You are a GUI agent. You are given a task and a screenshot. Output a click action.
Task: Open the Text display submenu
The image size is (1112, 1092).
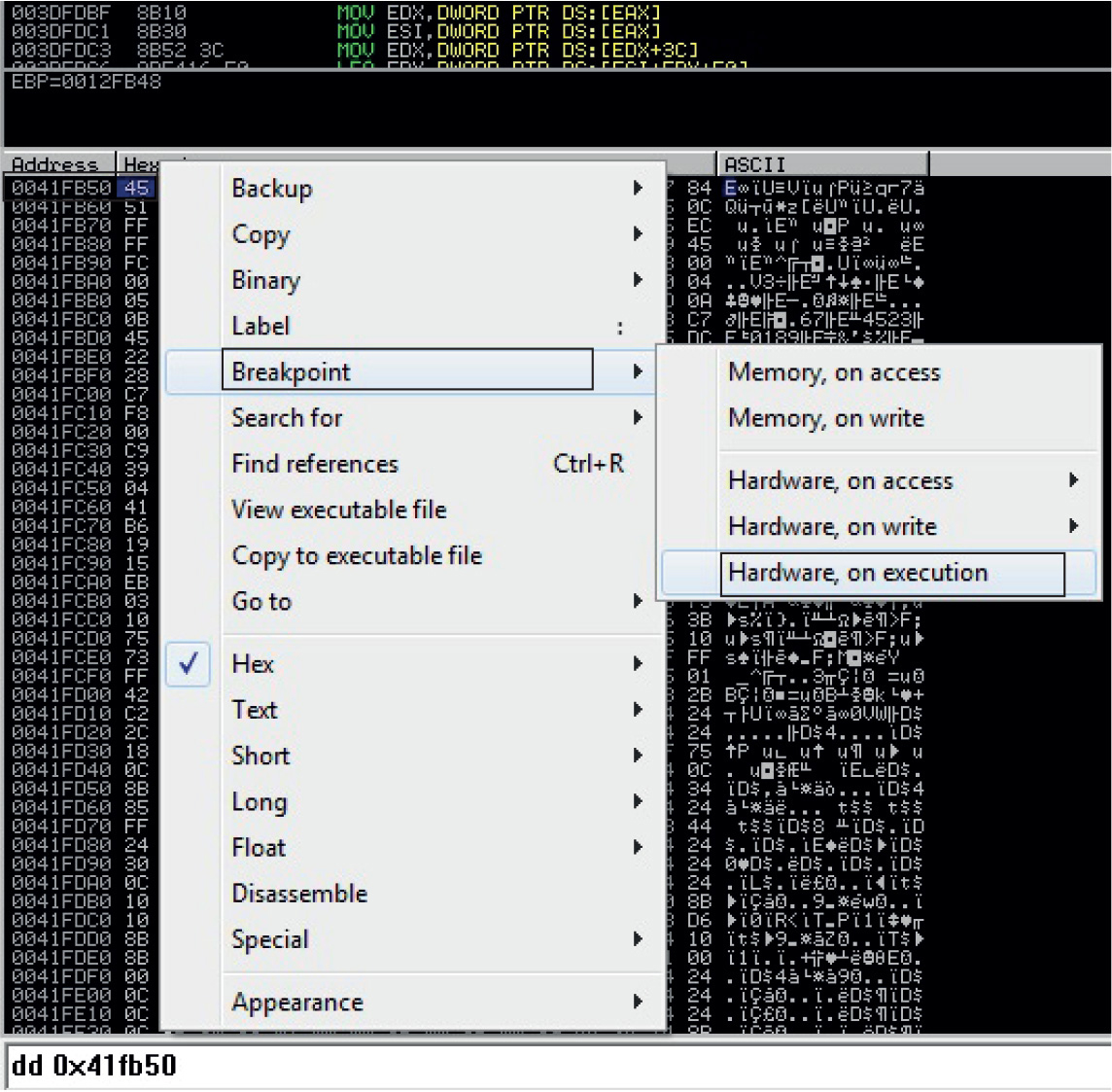tap(415, 710)
